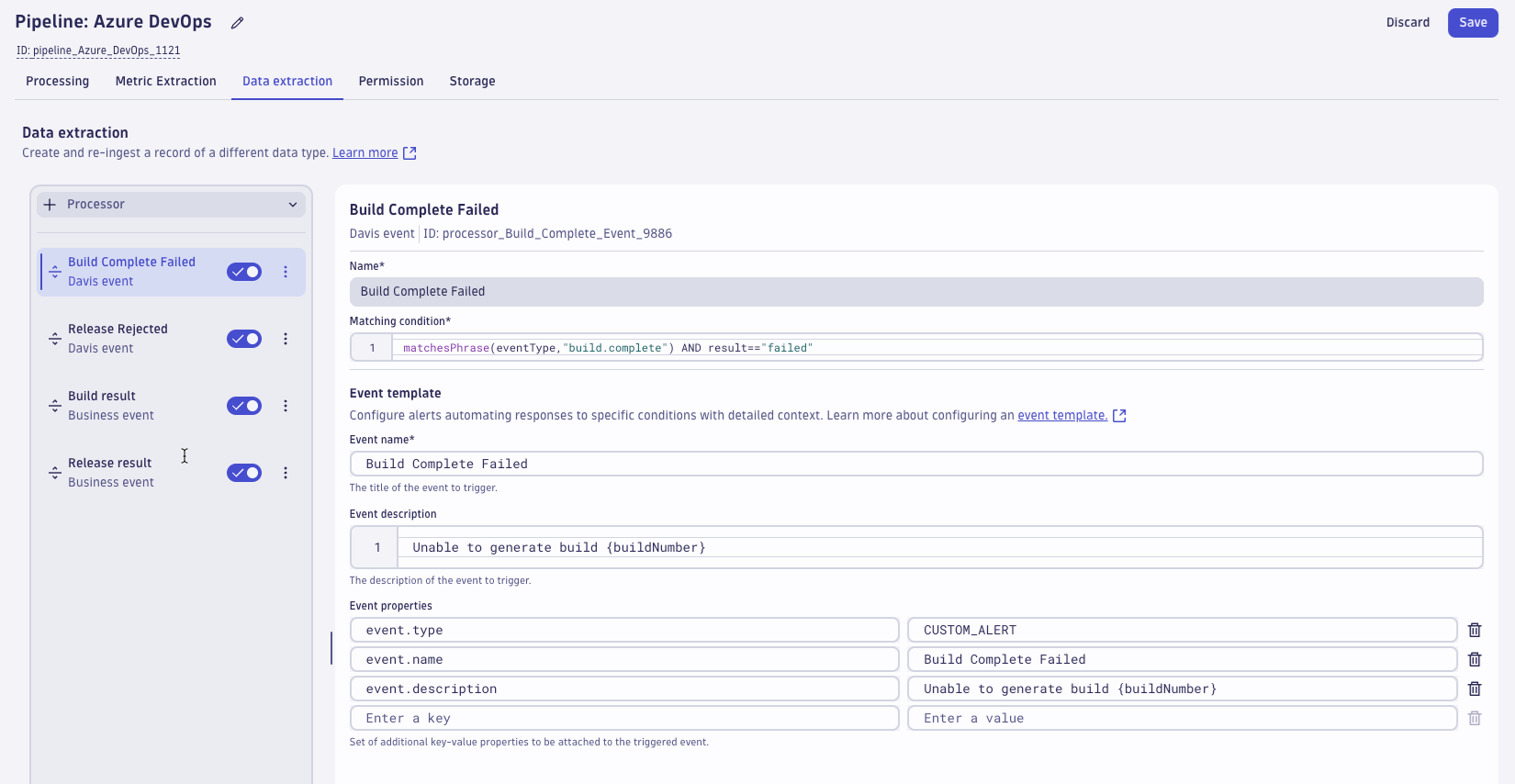Grab reorder handle of Build Complete Failed

[55, 272]
